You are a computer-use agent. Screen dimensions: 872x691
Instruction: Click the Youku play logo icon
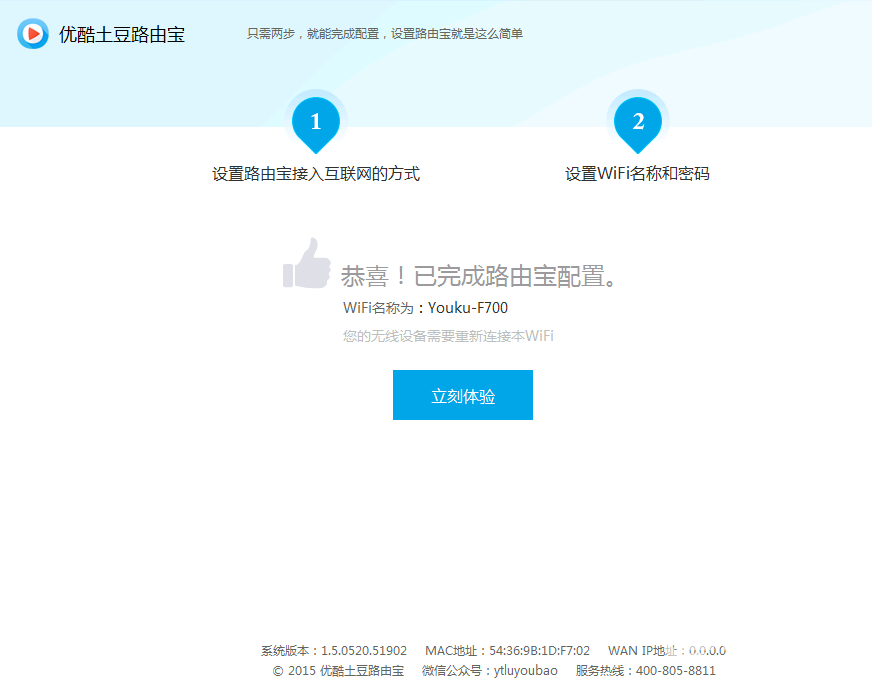click(33, 34)
